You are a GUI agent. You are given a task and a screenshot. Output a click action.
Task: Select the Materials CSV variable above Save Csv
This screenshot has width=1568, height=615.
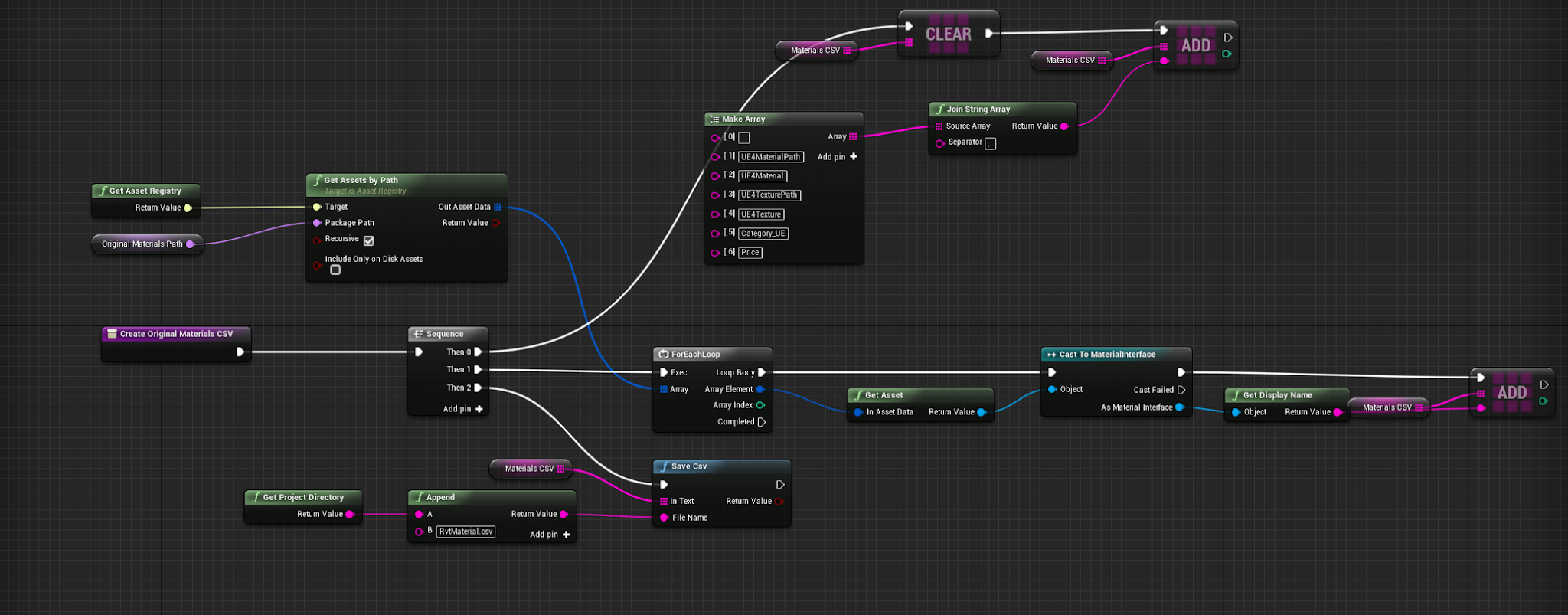(x=530, y=469)
